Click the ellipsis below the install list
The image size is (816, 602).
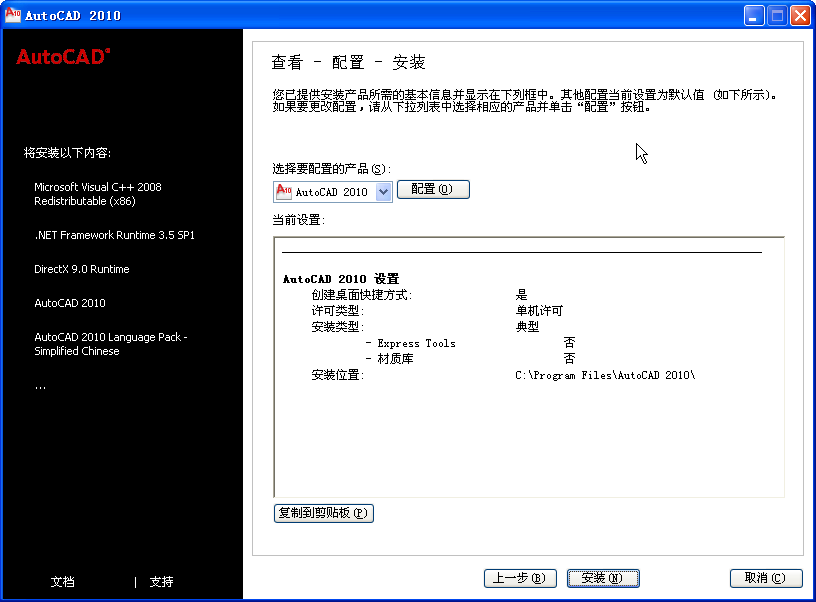coord(41,388)
